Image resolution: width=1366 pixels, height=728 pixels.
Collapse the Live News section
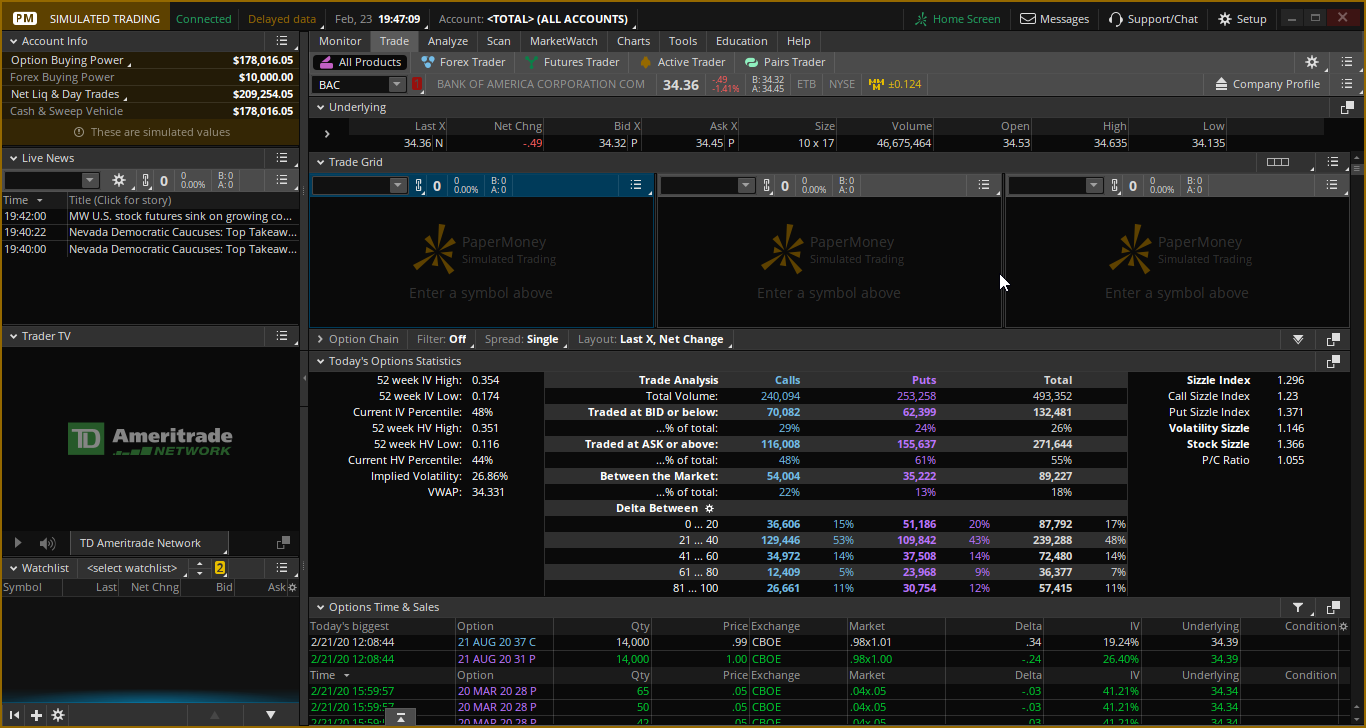coord(13,158)
